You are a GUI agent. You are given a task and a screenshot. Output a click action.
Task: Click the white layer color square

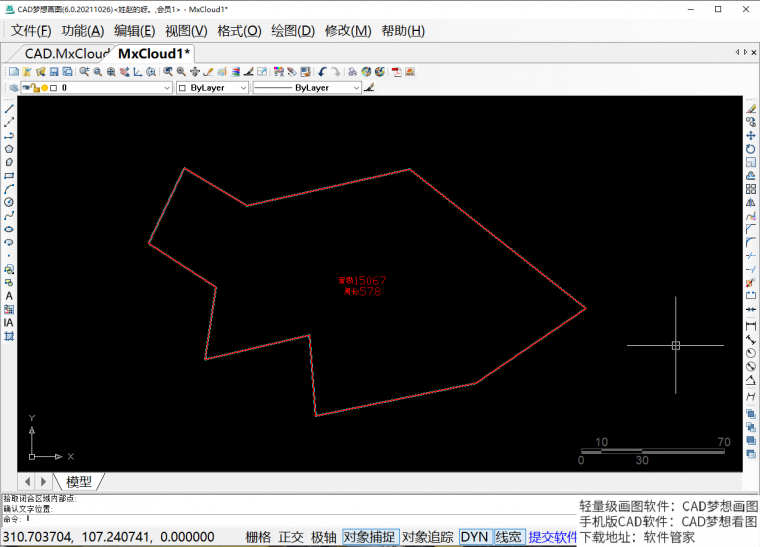tap(54, 88)
